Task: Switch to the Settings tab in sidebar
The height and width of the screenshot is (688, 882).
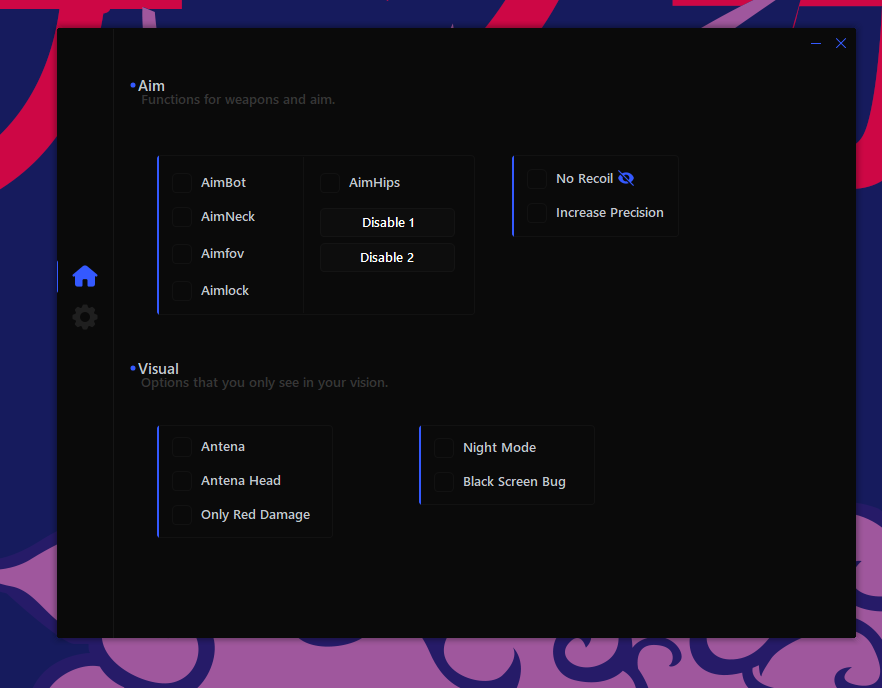Action: (x=85, y=317)
